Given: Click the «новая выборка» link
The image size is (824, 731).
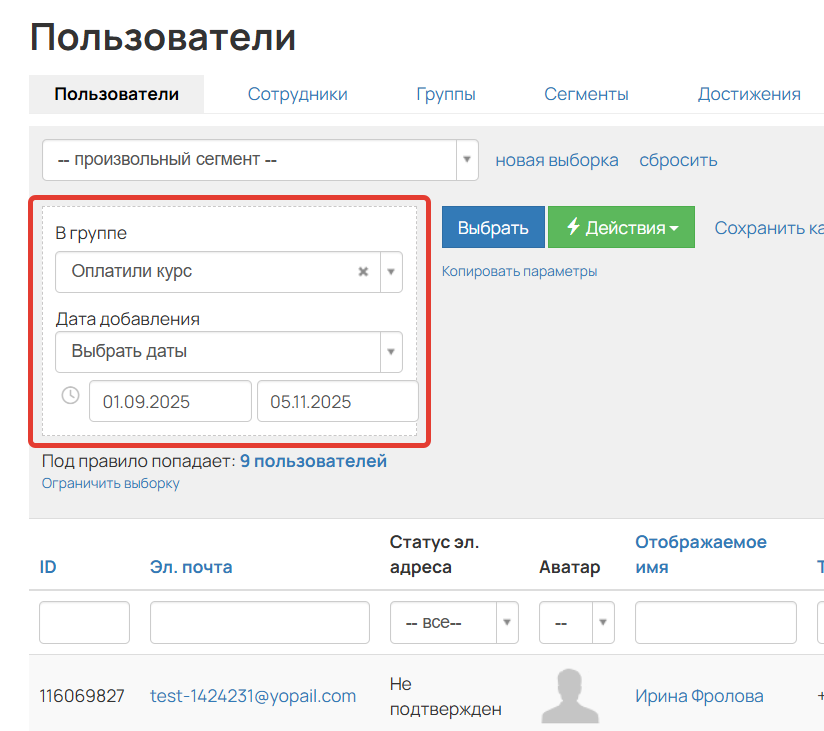Looking at the screenshot, I should click(557, 160).
